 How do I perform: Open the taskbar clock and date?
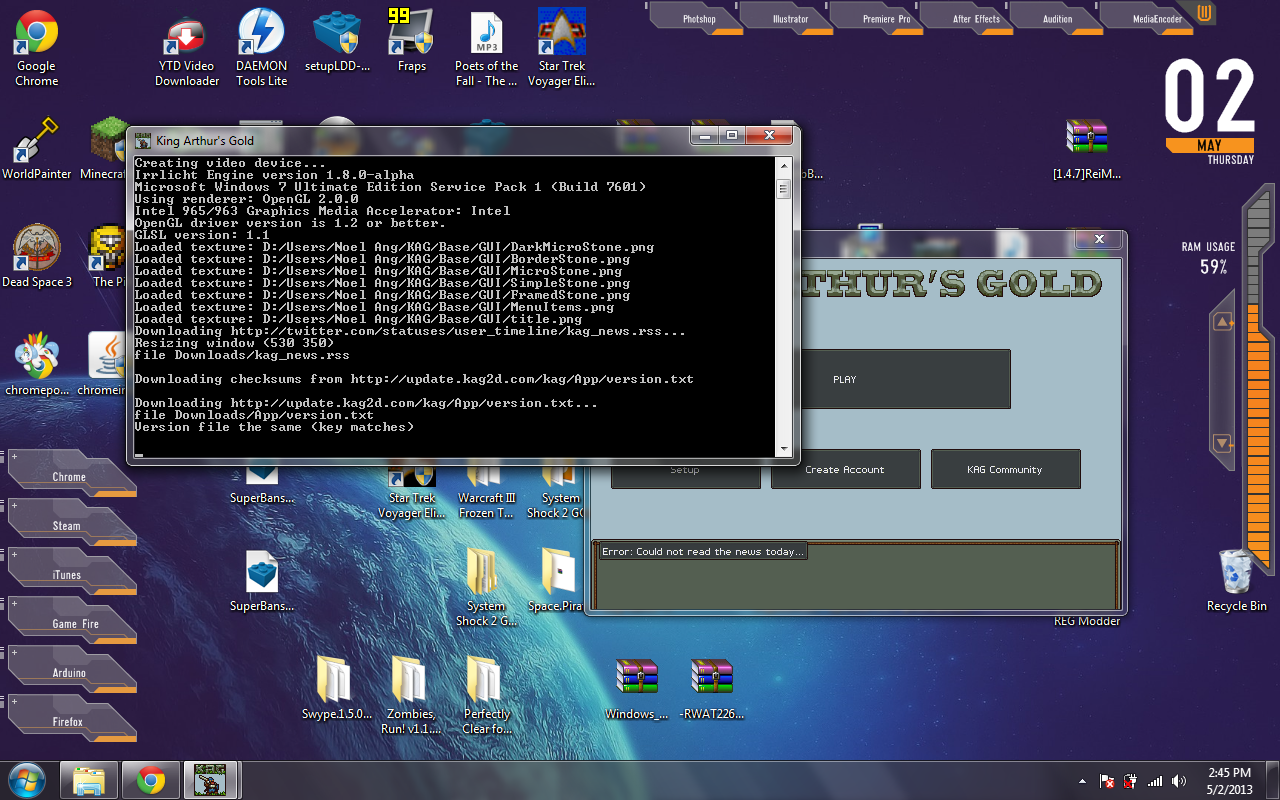coord(1229,780)
